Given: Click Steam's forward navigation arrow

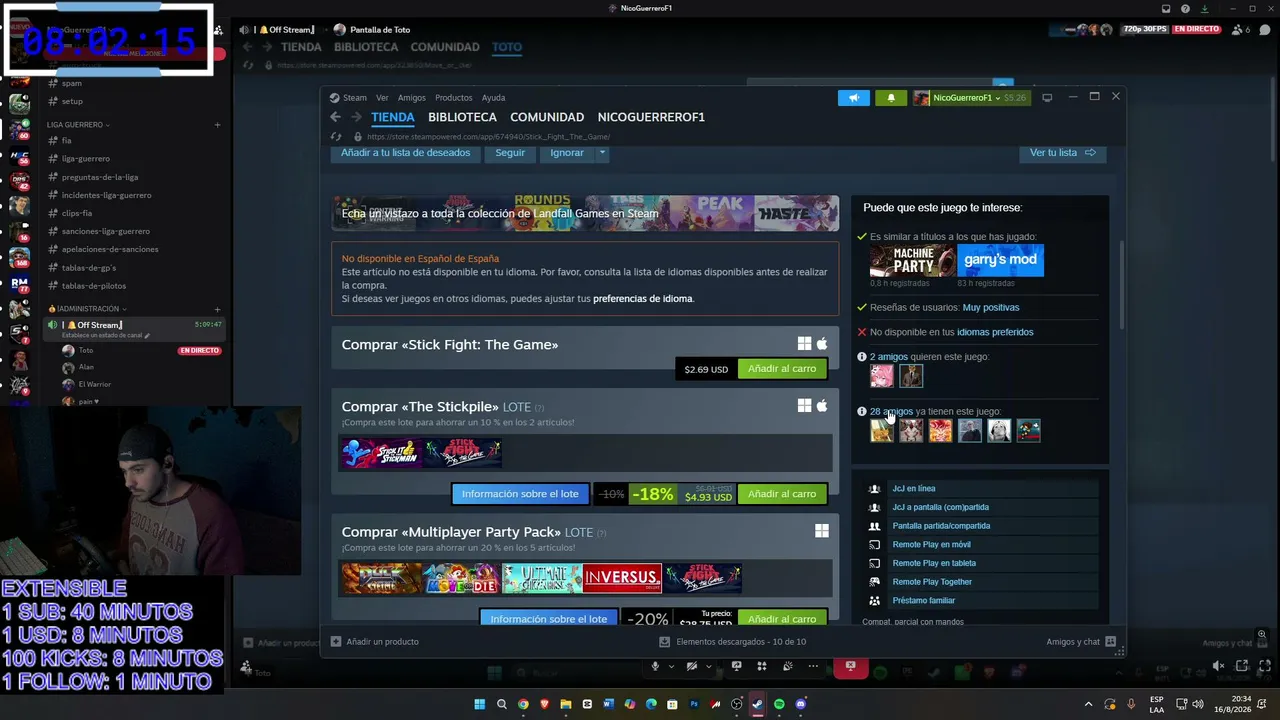Looking at the screenshot, I should click(x=355, y=117).
